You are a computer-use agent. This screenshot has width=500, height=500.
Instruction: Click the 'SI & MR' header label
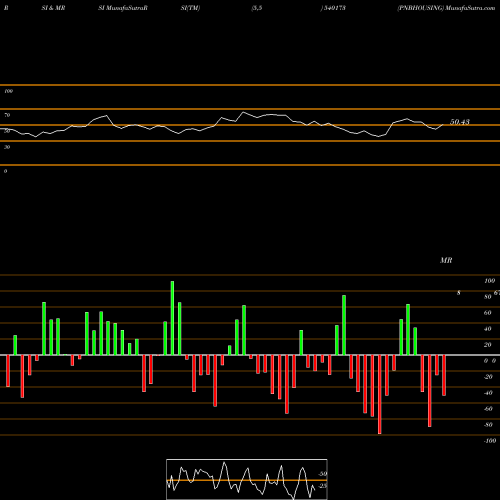[53, 8]
